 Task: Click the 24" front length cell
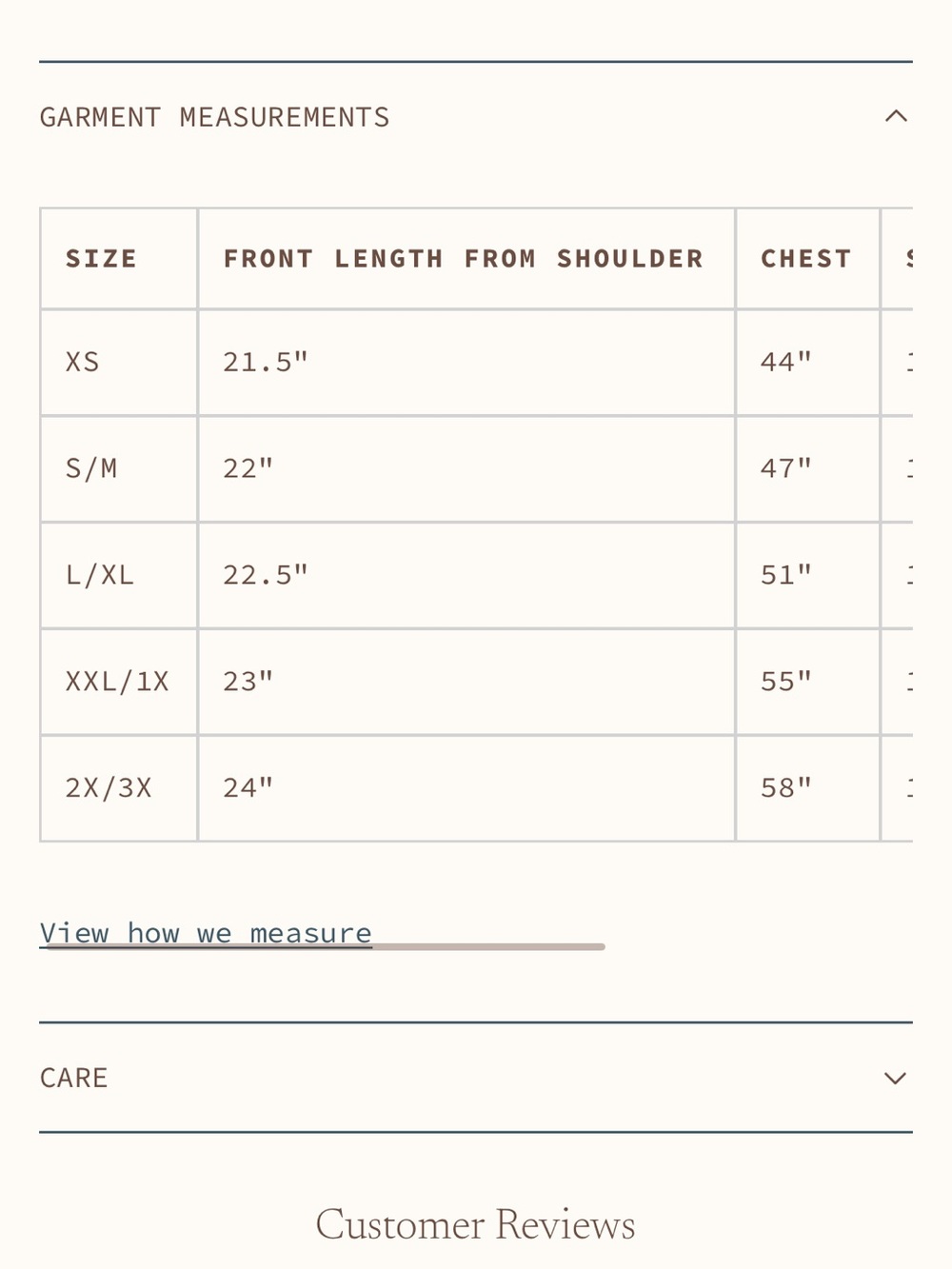pyautogui.click(x=466, y=788)
